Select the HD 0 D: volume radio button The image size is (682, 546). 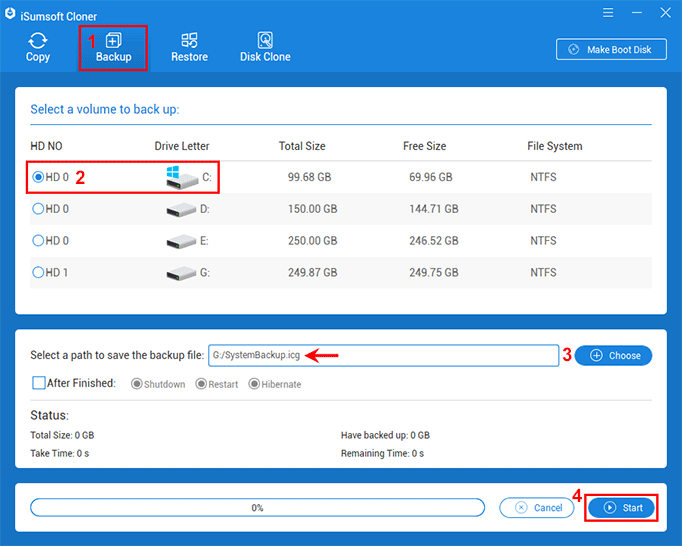click(38, 209)
